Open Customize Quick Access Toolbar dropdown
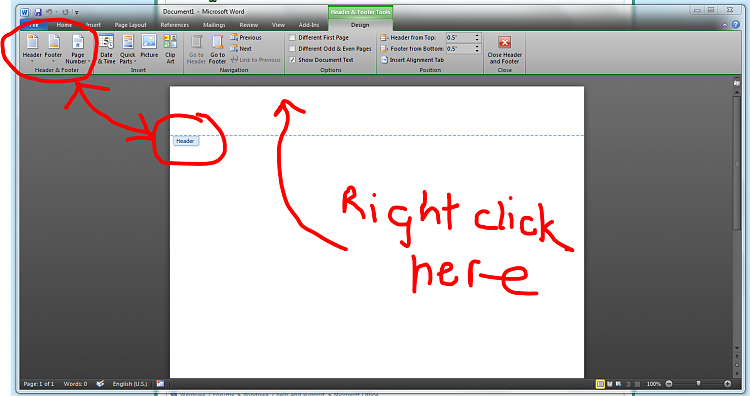 tap(77, 12)
